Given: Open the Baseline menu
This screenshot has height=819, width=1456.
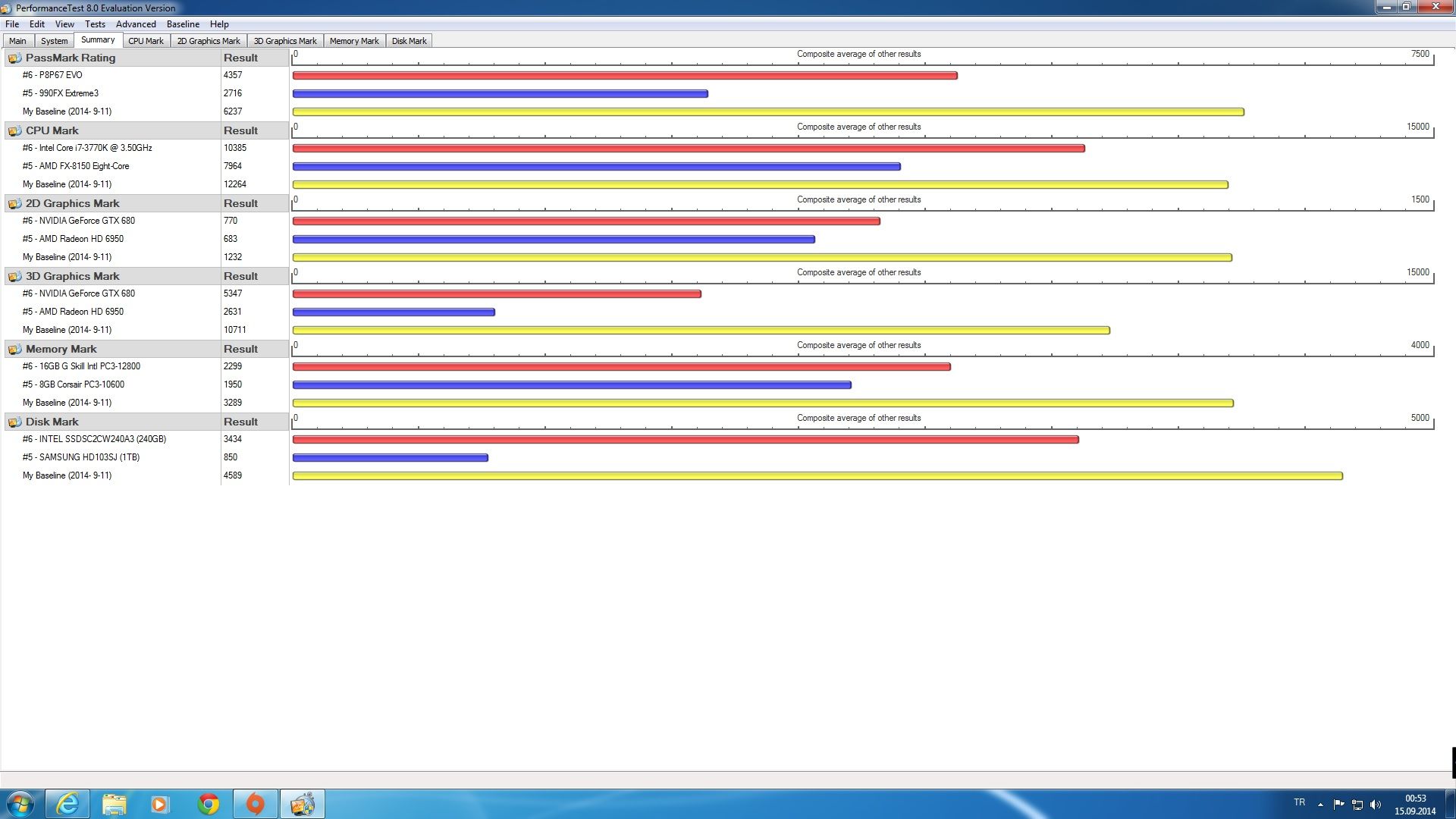Looking at the screenshot, I should 183,24.
